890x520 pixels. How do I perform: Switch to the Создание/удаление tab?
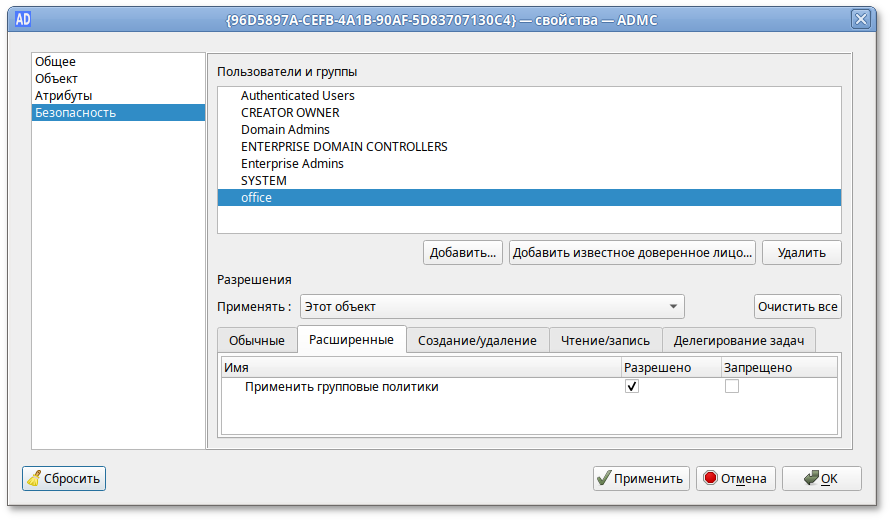click(x=477, y=341)
